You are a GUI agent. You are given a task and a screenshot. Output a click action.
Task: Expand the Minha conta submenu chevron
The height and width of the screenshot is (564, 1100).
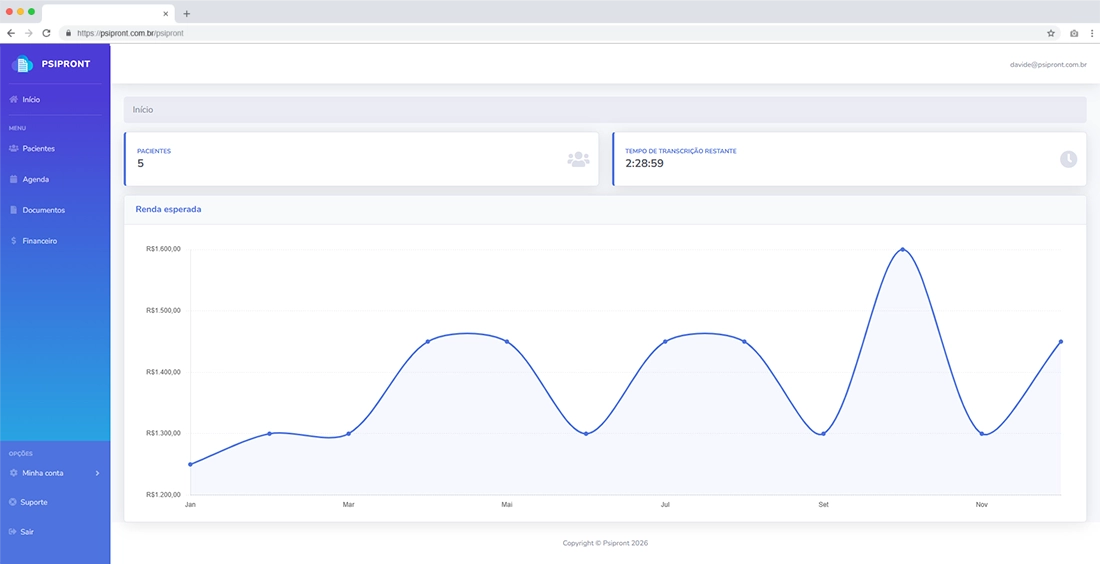(97, 473)
